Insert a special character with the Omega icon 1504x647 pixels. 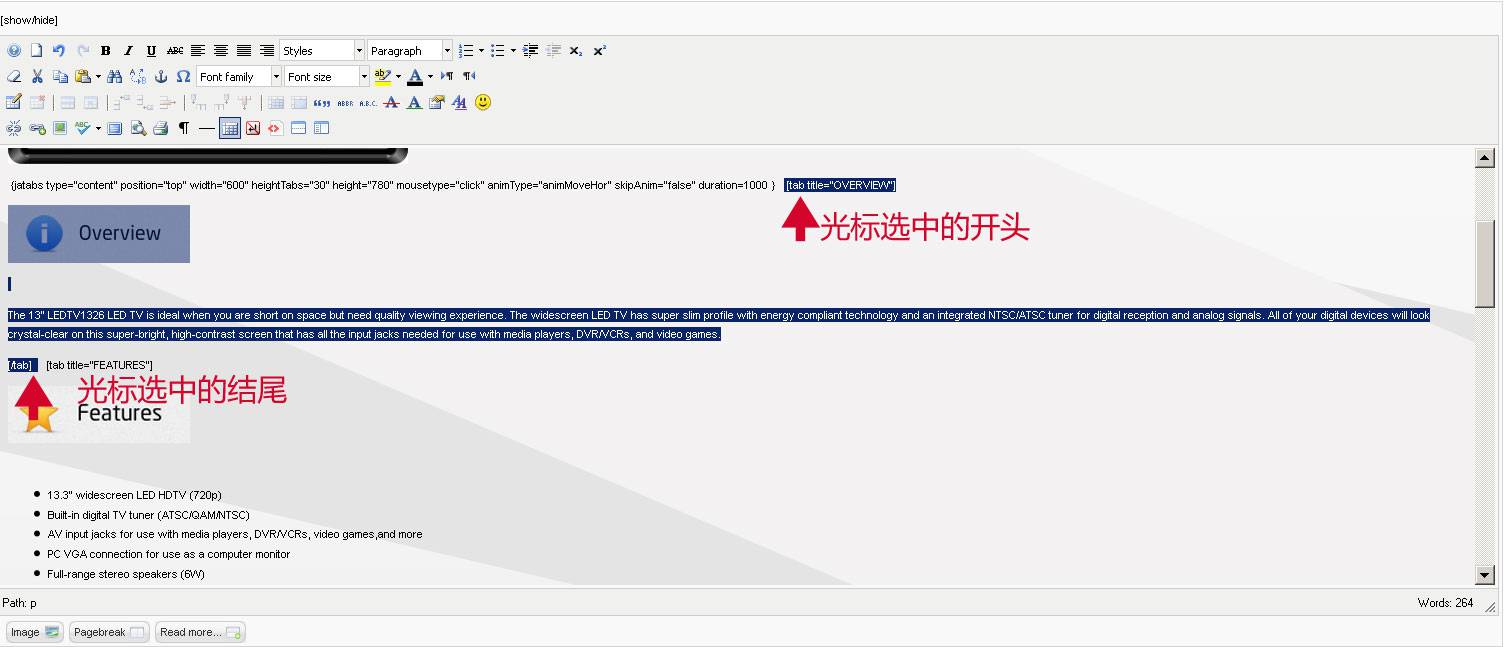(x=183, y=76)
